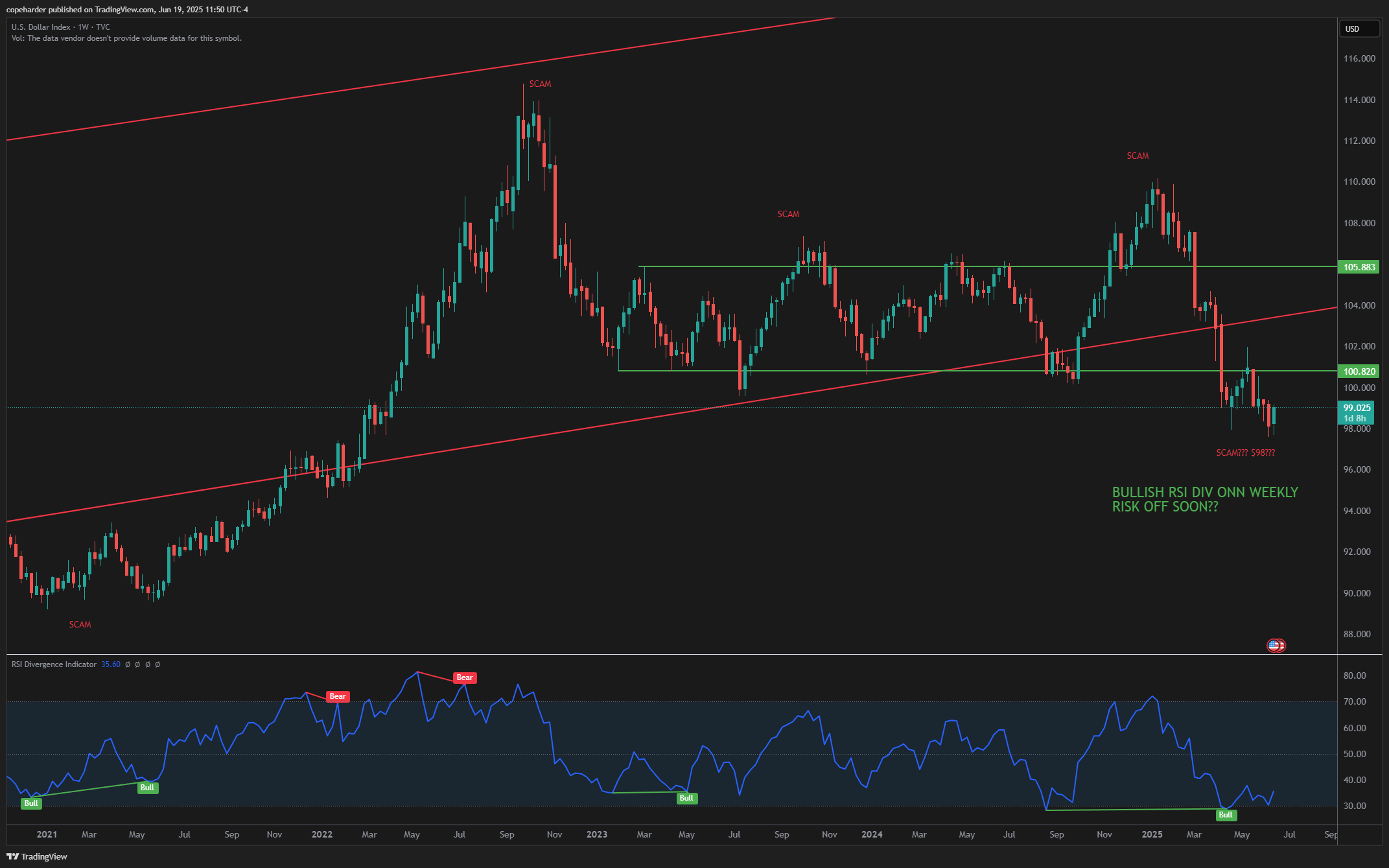The width and height of the screenshot is (1389, 868).
Task: Click the Bear tag near early 2022
Action: [x=338, y=696]
